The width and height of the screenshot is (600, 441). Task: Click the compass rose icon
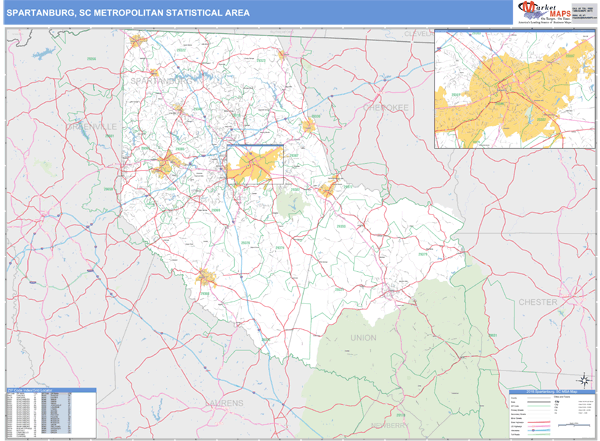pyautogui.click(x=584, y=380)
